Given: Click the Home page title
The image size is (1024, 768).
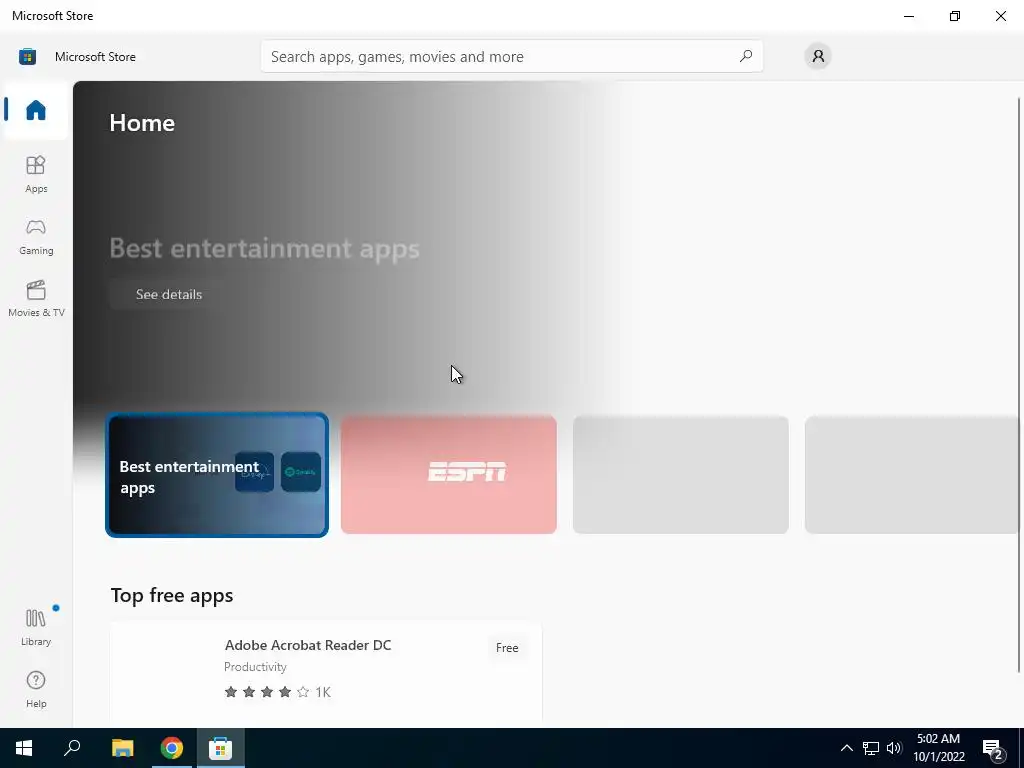Looking at the screenshot, I should tap(142, 123).
